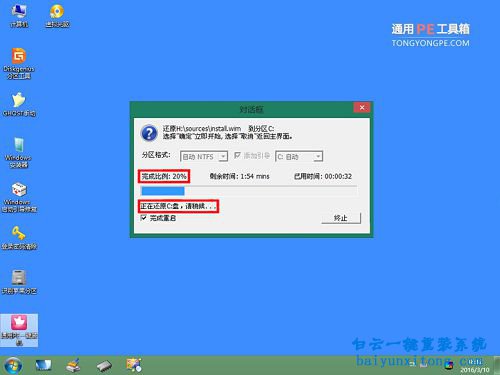Open the Windows Start orb
The height and width of the screenshot is (375, 500).
pyautogui.click(x=12, y=366)
